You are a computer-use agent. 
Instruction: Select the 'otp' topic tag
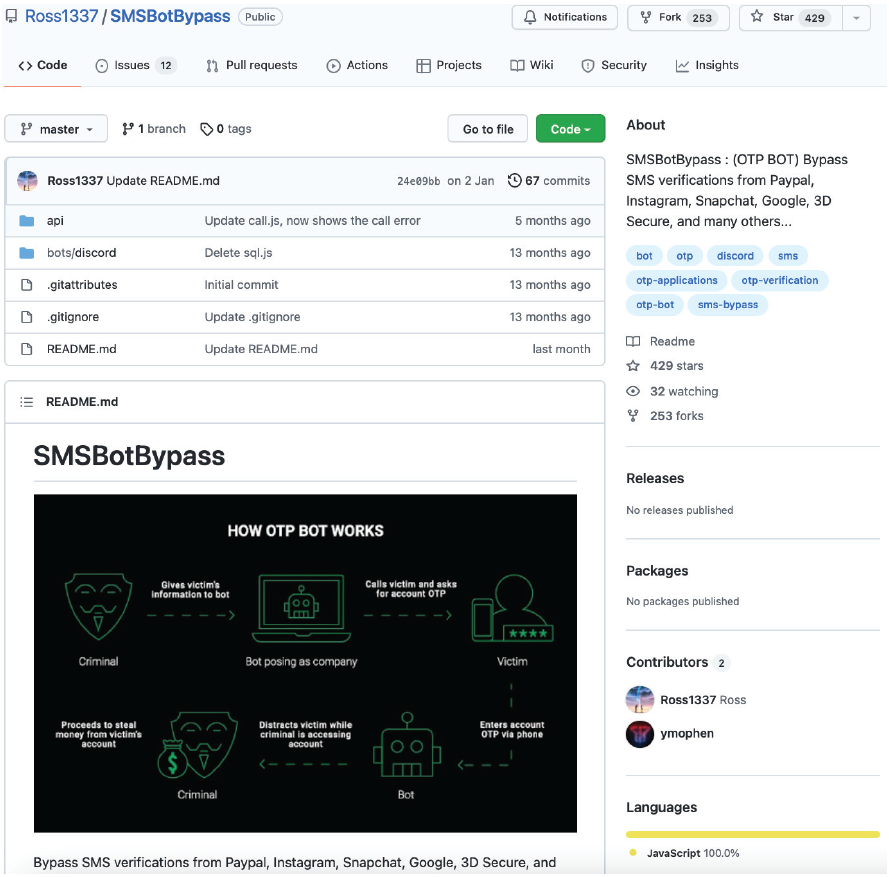(x=684, y=256)
